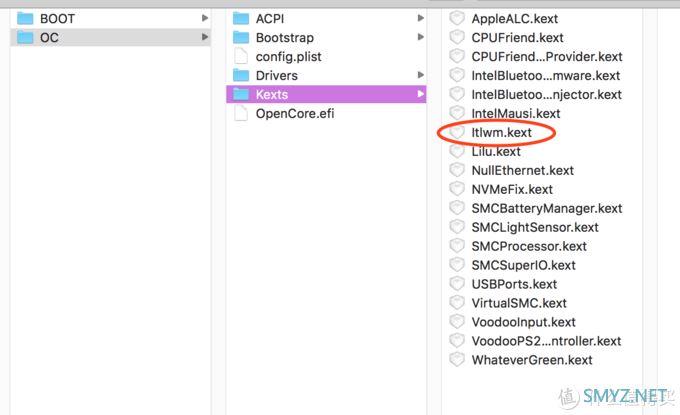The width and height of the screenshot is (680, 415).
Task: Expand the OC folder arrow
Action: 205,37
